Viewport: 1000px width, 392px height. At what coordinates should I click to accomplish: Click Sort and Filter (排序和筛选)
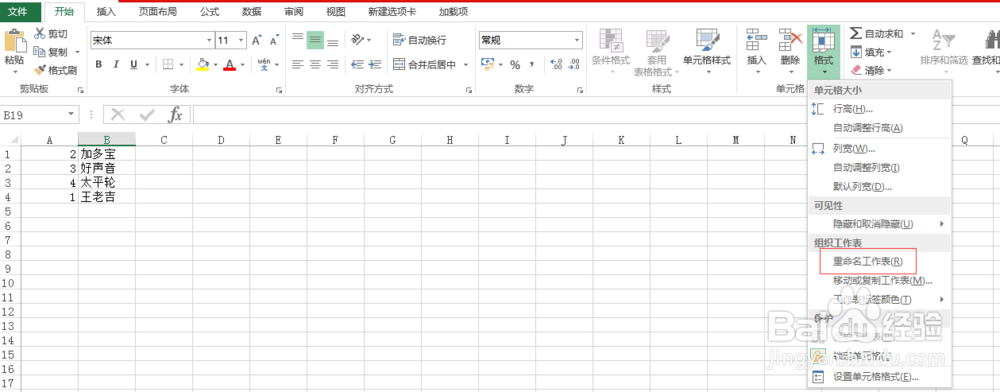point(943,51)
